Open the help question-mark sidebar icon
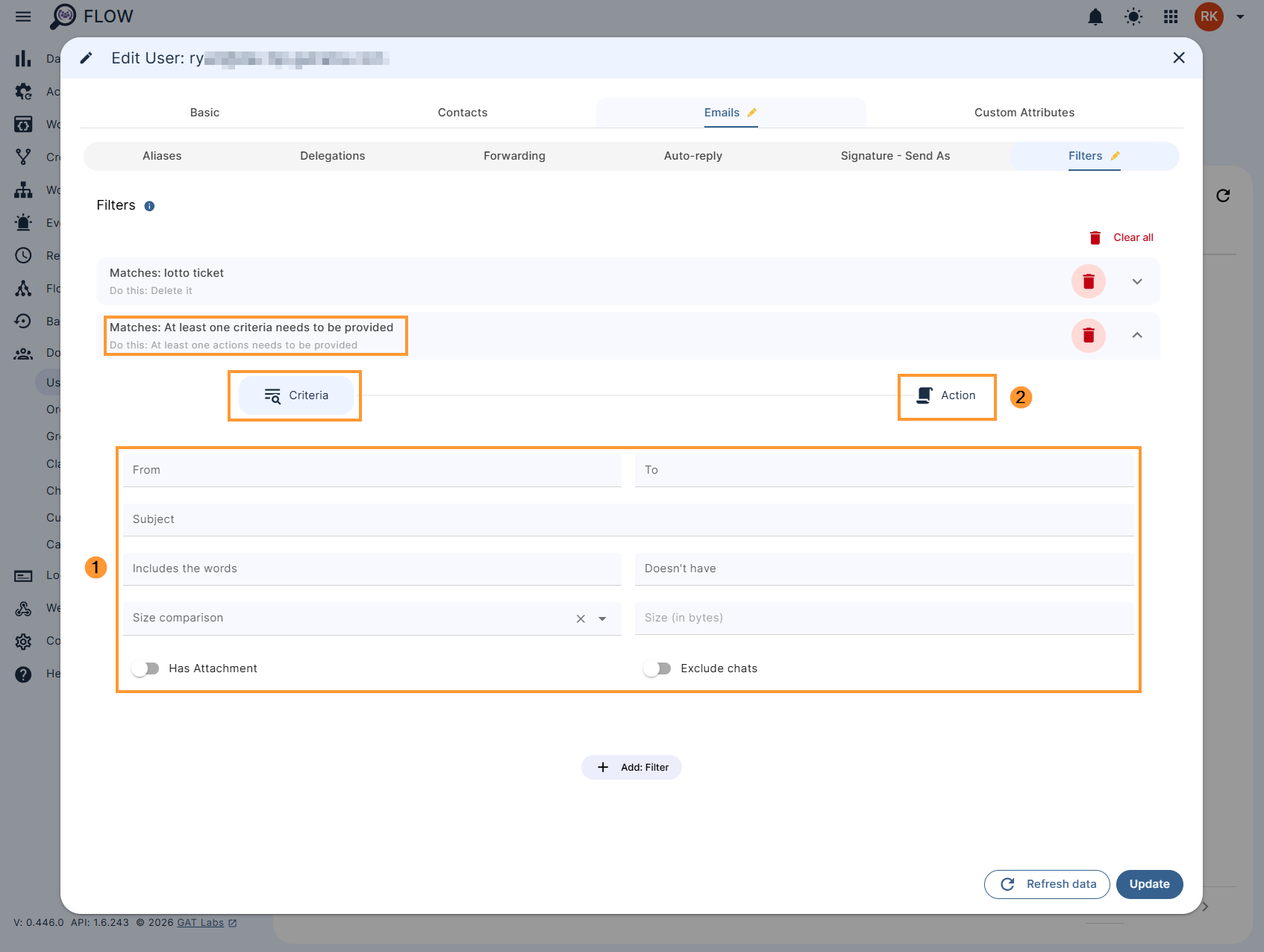 click(x=23, y=674)
